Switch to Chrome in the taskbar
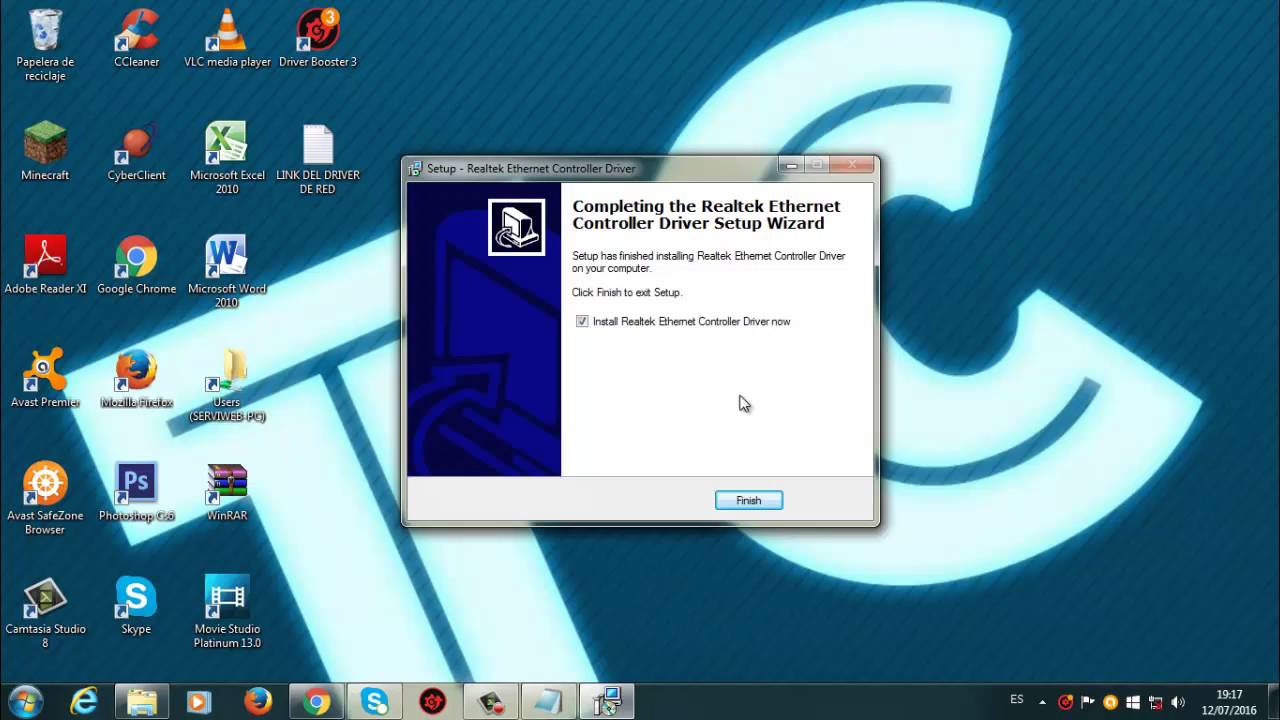The width and height of the screenshot is (1280, 720). click(317, 702)
